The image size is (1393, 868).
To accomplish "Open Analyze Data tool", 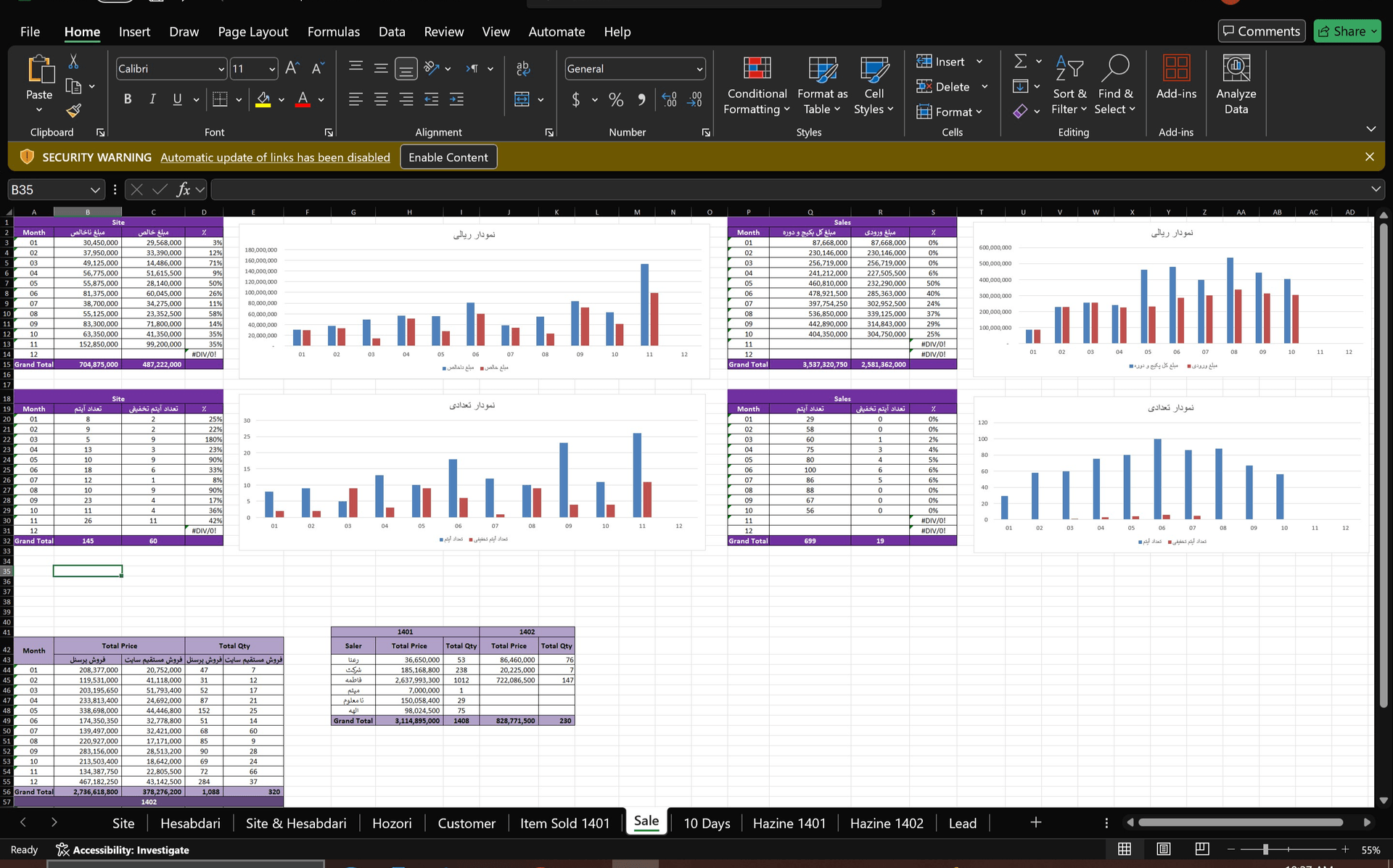I will point(1236,85).
